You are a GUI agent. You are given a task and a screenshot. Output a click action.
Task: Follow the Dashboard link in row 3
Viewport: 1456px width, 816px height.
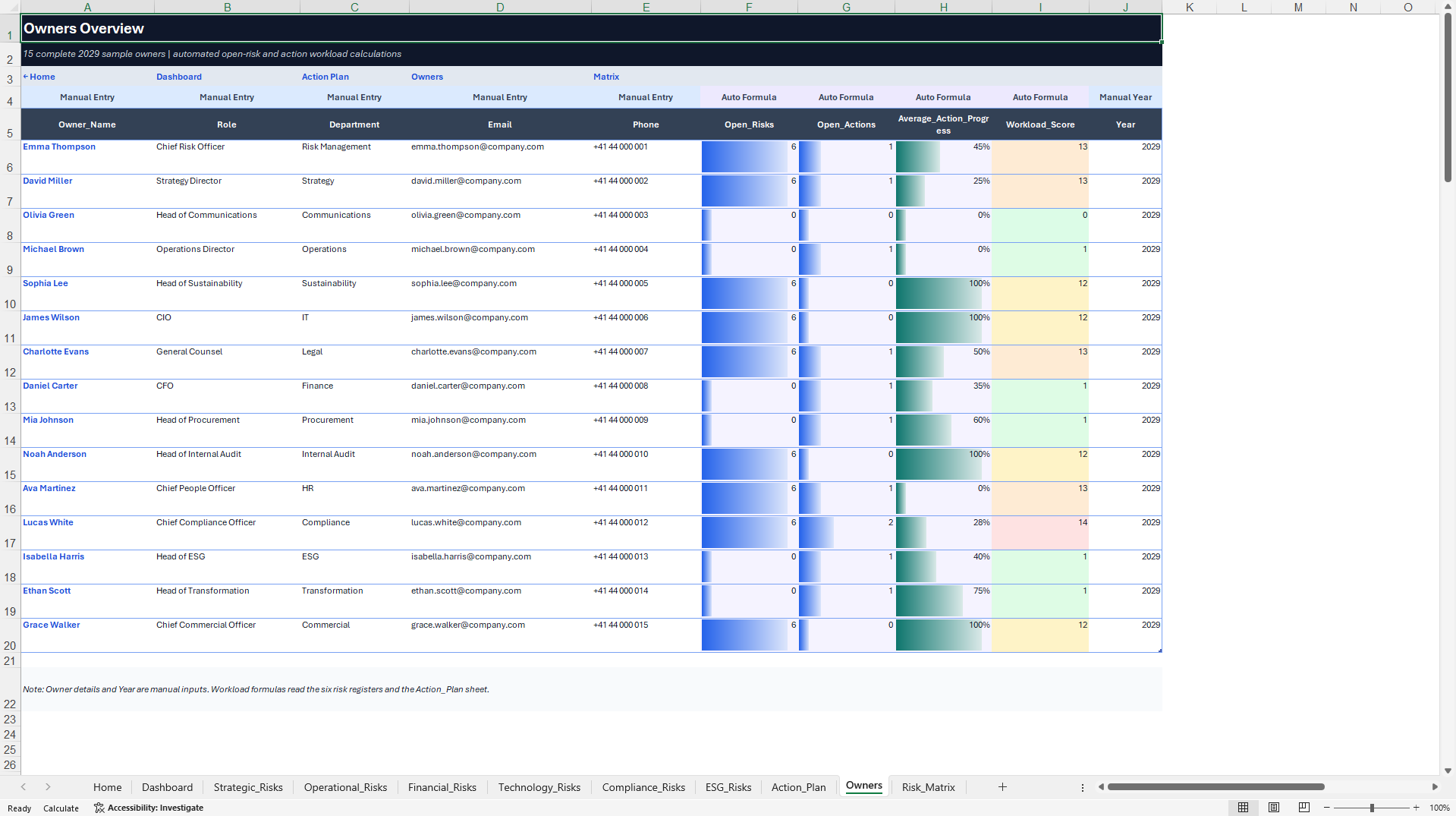point(179,77)
